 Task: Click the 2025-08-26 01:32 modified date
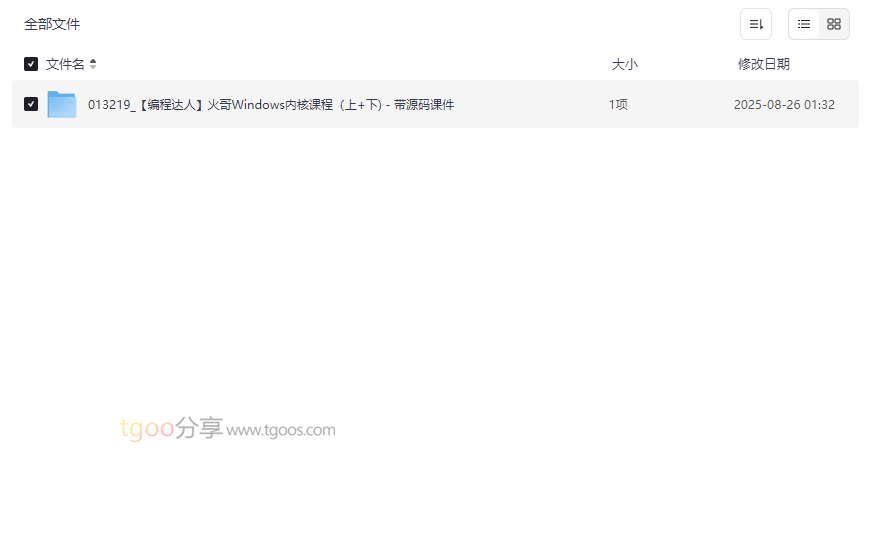[784, 104]
